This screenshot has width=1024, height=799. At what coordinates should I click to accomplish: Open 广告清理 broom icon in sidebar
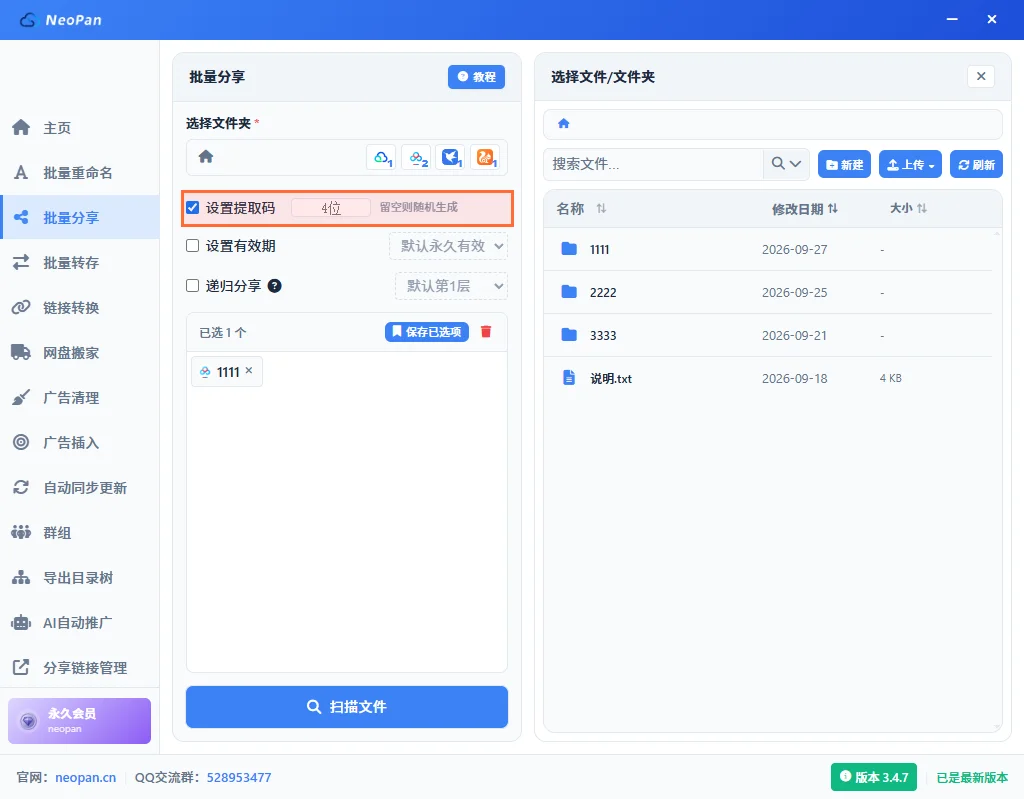[21, 397]
